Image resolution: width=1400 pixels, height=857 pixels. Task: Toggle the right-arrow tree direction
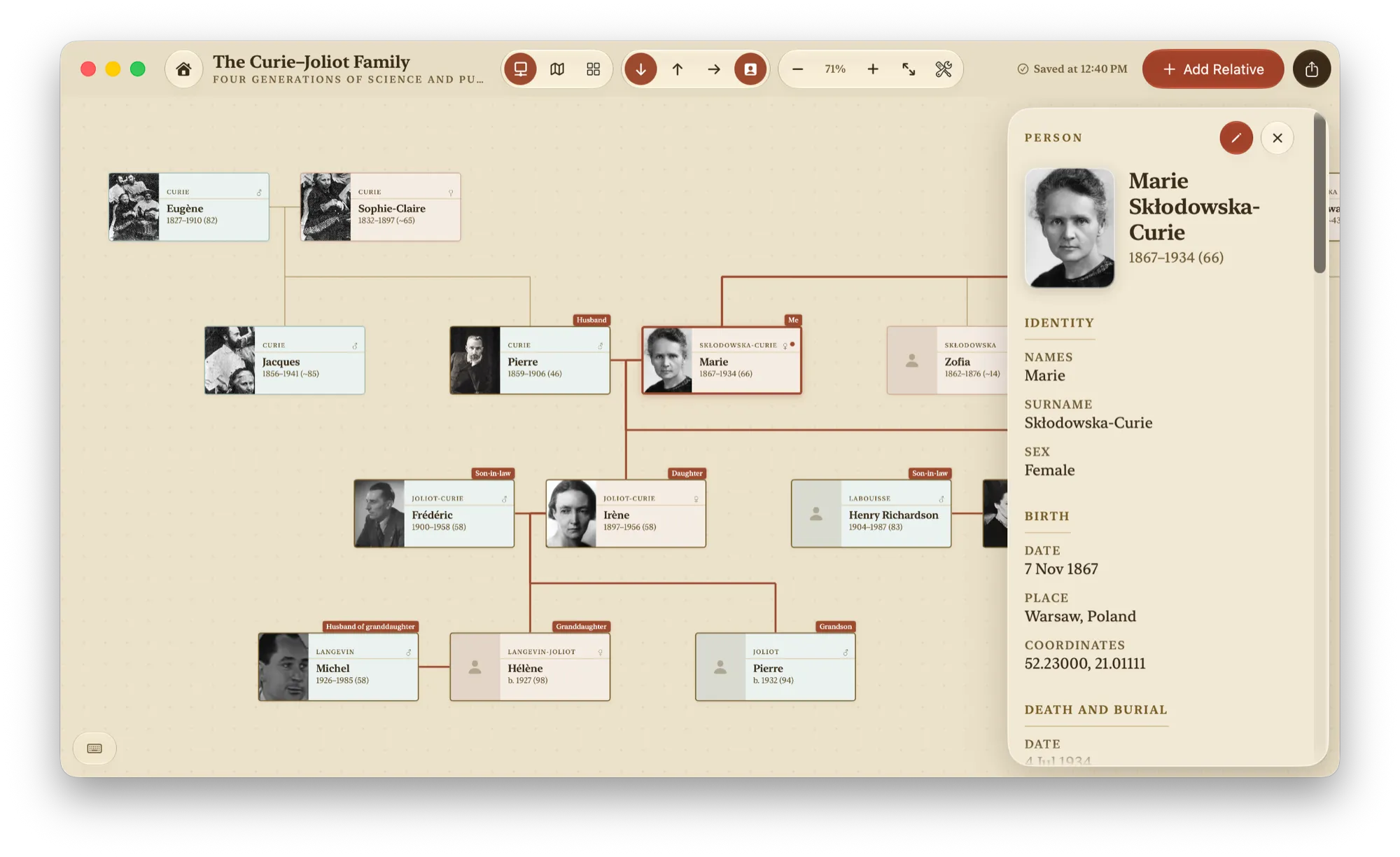[x=714, y=69]
